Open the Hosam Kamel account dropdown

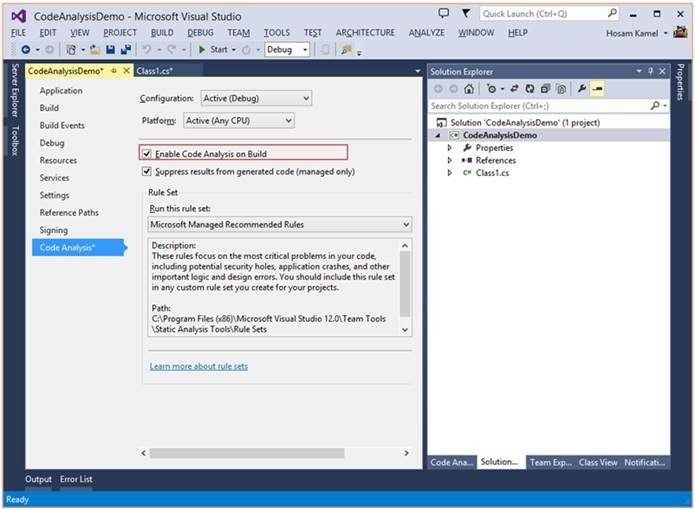665,33
